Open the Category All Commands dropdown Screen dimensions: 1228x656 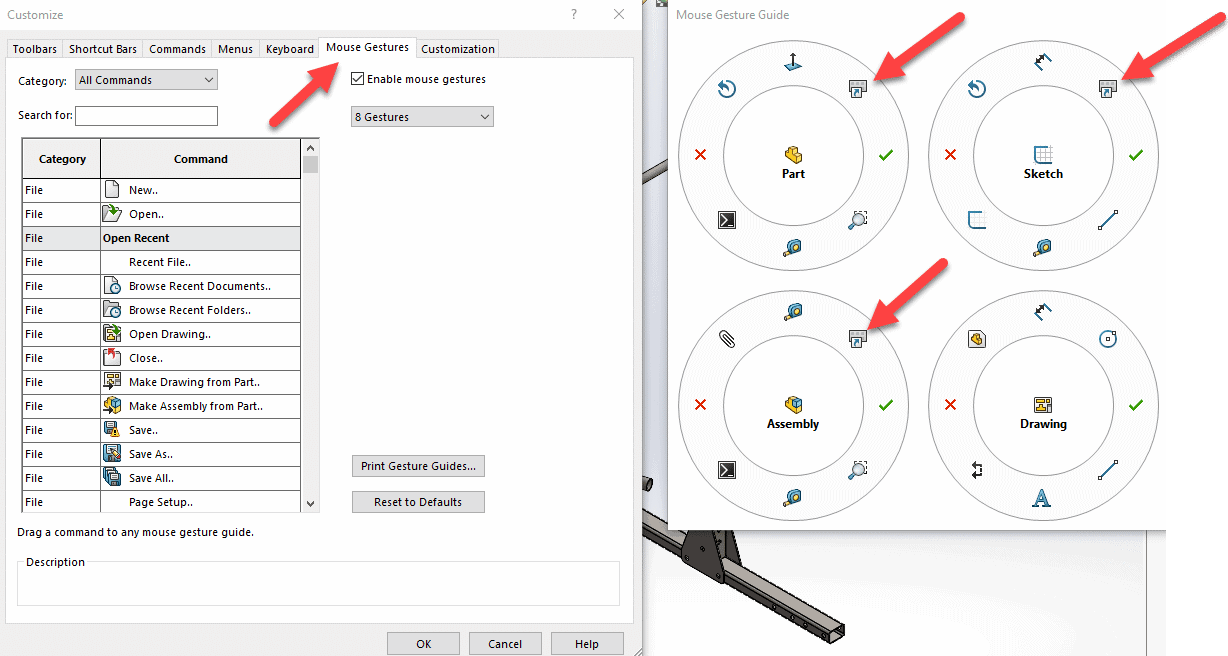(x=146, y=80)
